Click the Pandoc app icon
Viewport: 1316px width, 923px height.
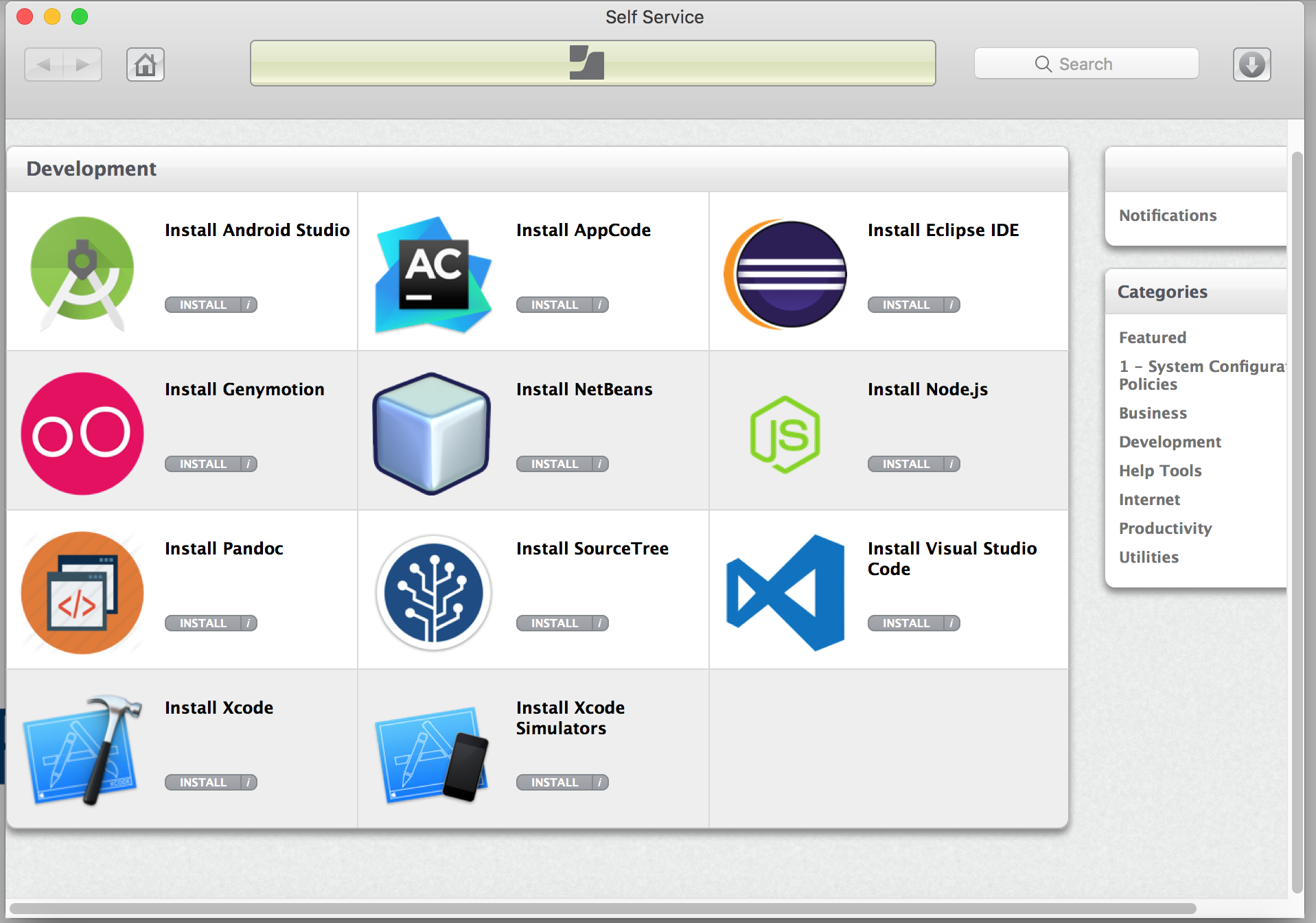pyautogui.click(x=82, y=593)
